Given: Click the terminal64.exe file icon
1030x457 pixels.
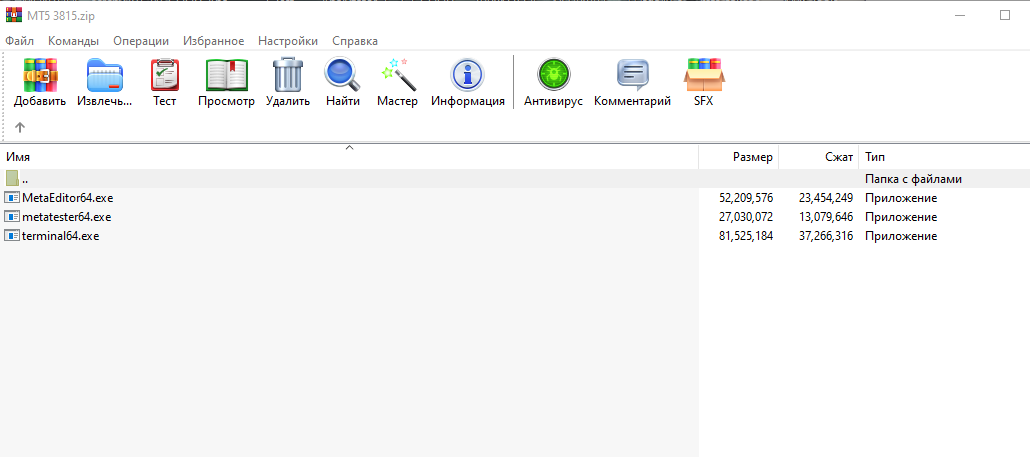Looking at the screenshot, I should point(12,236).
